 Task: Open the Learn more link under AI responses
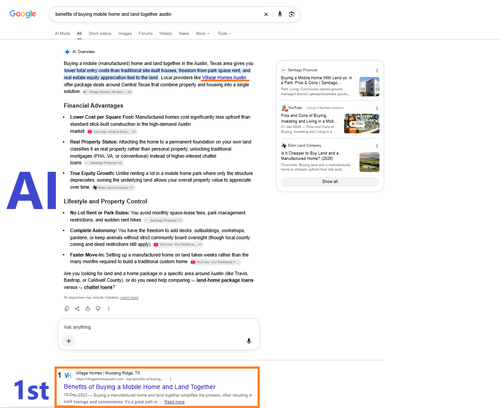coord(129,298)
